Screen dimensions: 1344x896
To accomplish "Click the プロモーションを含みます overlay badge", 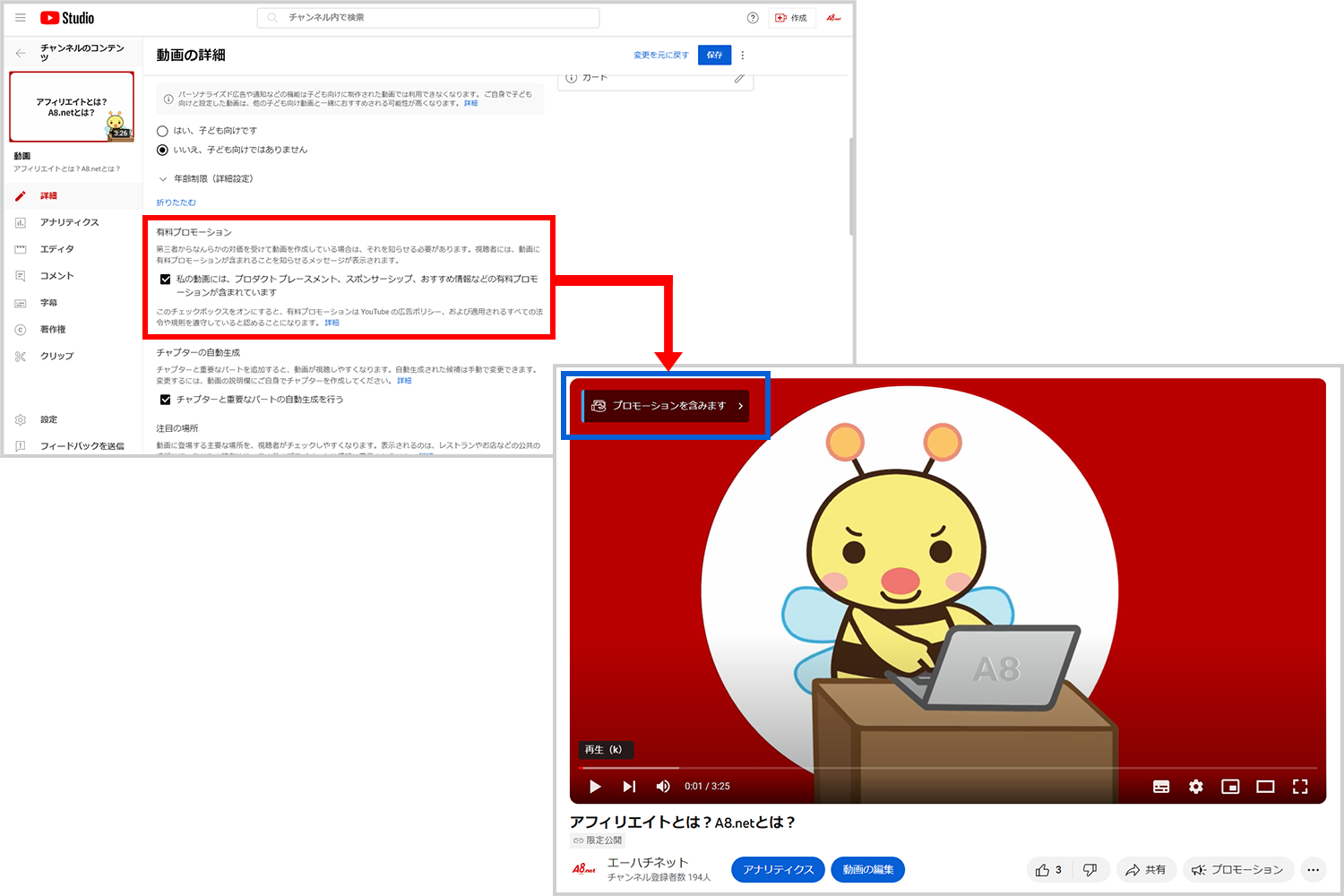I will coord(666,406).
